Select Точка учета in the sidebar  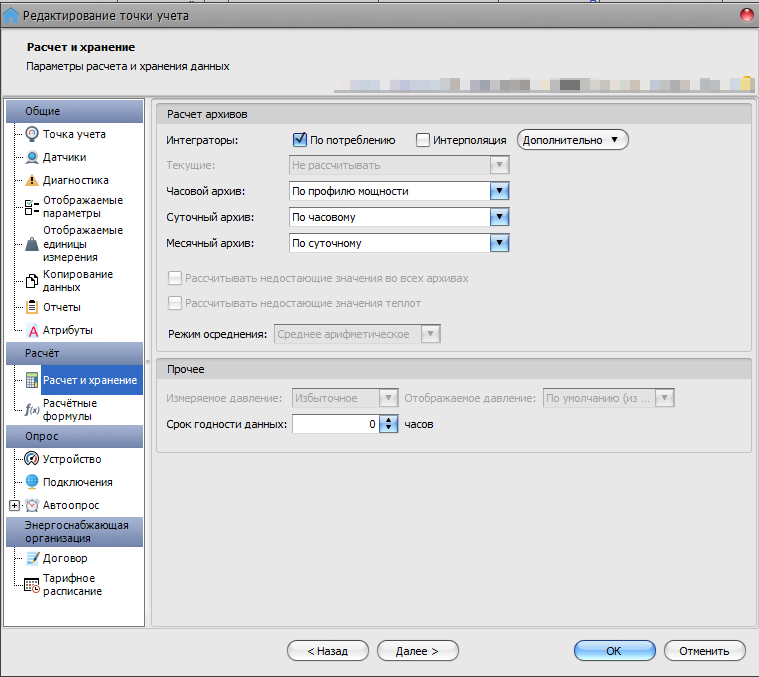[x=74, y=134]
